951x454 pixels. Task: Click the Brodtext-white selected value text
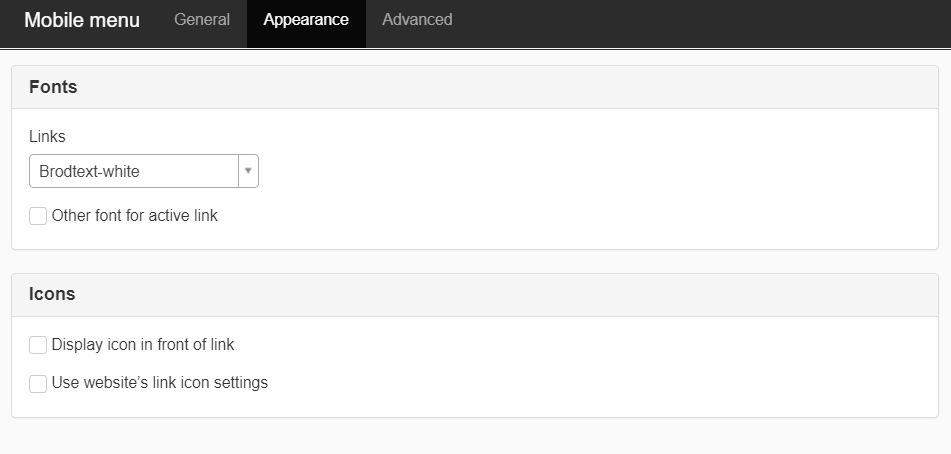(90, 171)
